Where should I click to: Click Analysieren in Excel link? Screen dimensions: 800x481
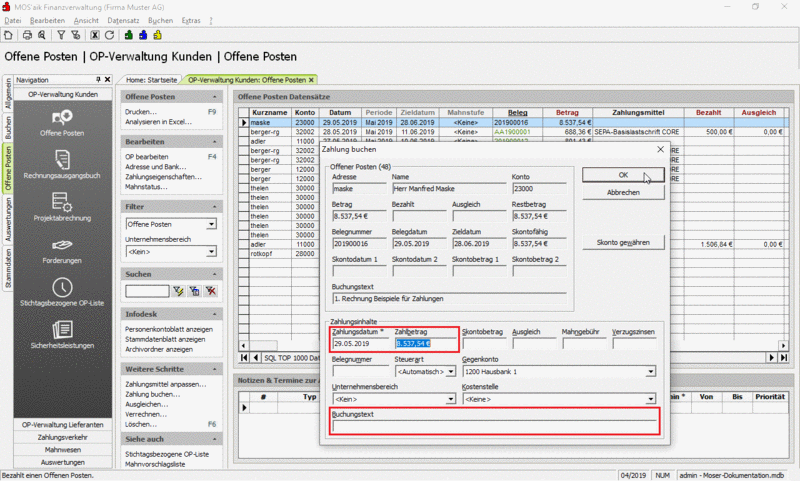158,122
